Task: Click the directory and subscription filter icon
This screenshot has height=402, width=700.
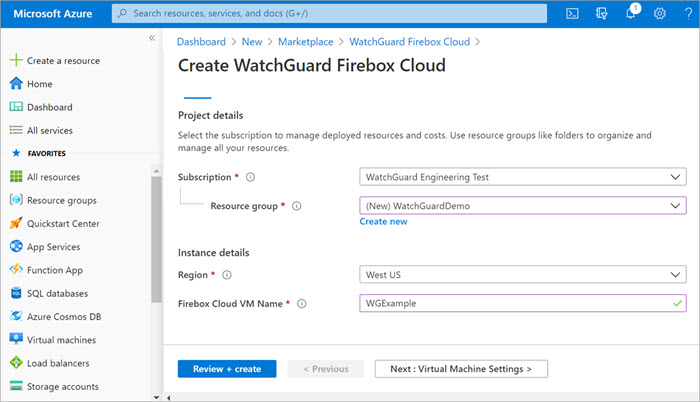Action: [602, 13]
